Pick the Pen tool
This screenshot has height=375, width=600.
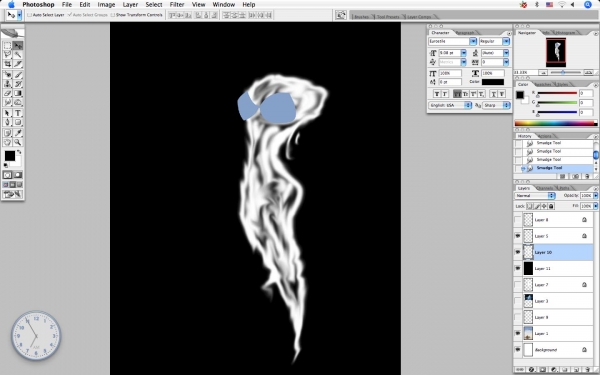[7, 122]
